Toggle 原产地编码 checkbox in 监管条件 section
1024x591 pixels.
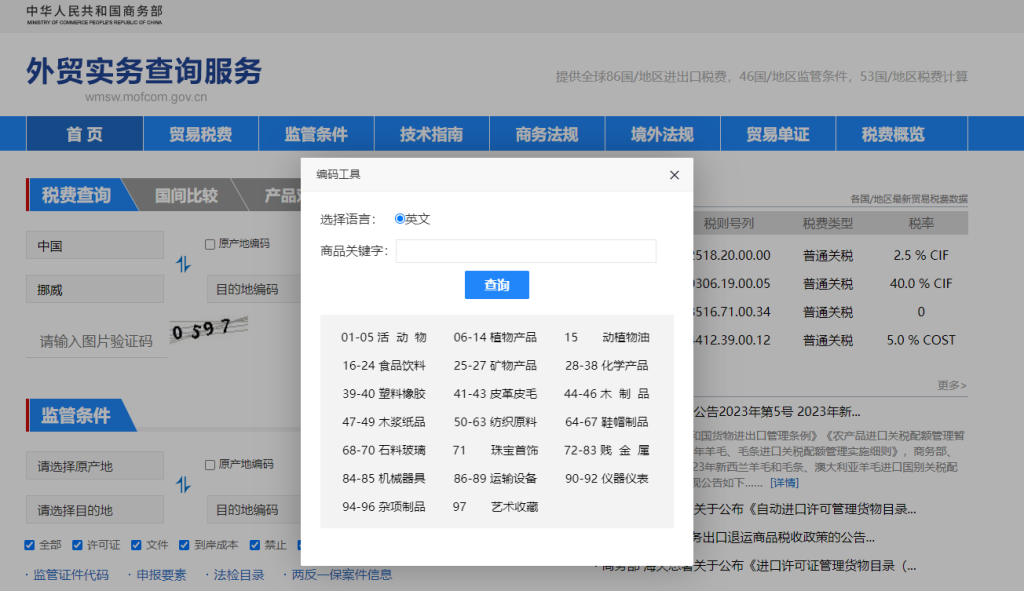point(210,465)
